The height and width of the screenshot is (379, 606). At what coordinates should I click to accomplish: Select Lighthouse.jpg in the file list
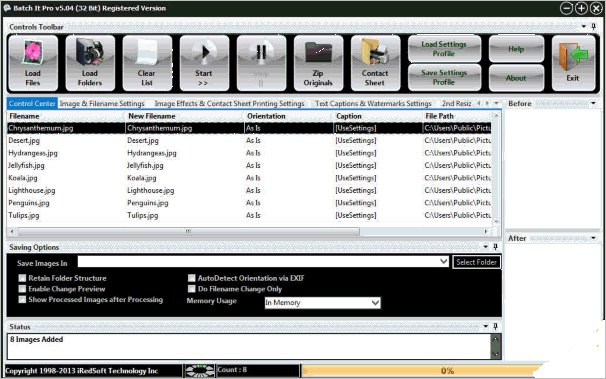coord(249,190)
